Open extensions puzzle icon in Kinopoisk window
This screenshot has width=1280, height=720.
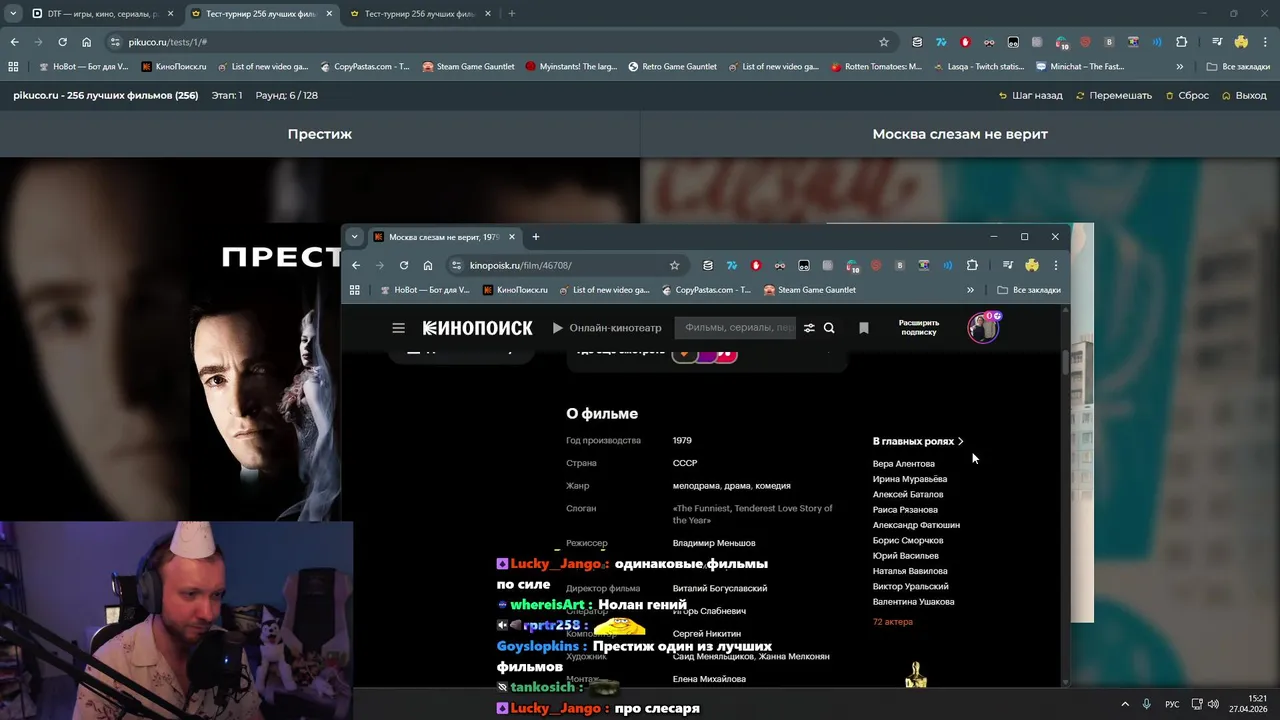[972, 265]
